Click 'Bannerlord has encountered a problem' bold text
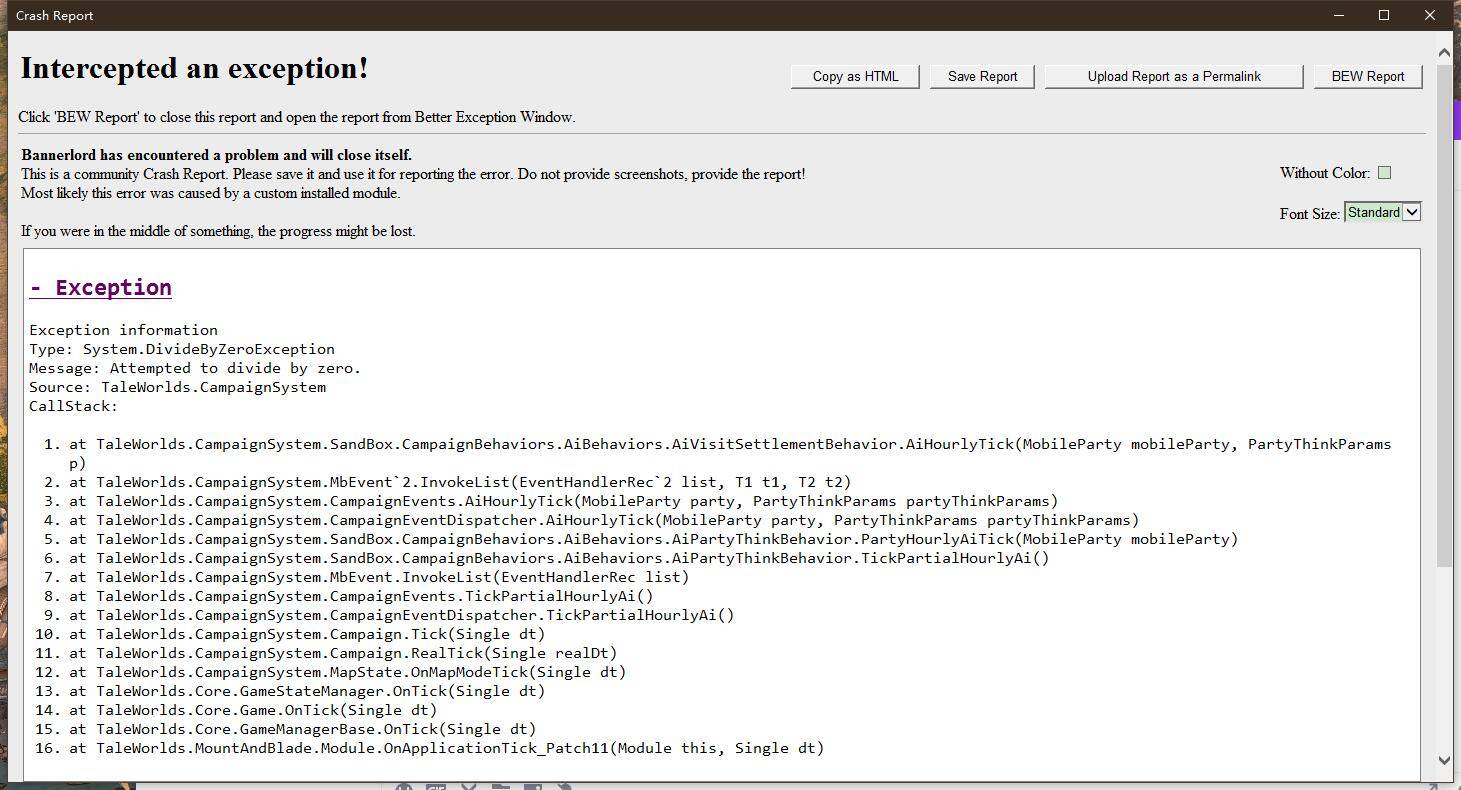The height and width of the screenshot is (790, 1461). pos(216,155)
